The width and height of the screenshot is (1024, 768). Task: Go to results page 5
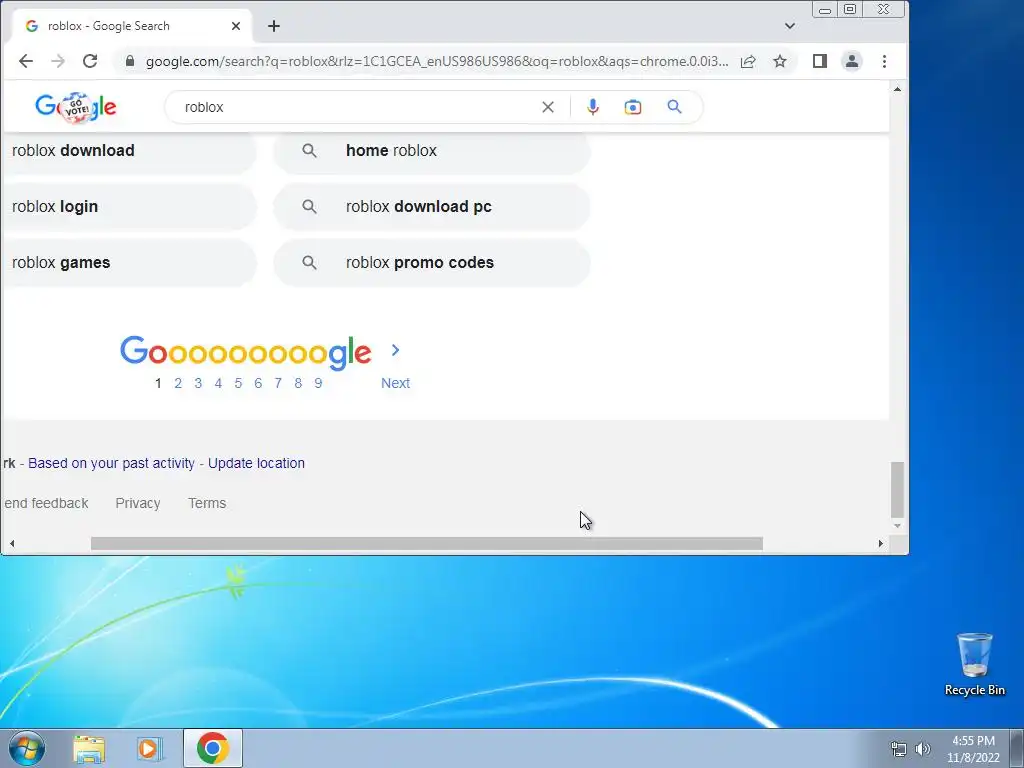238,383
